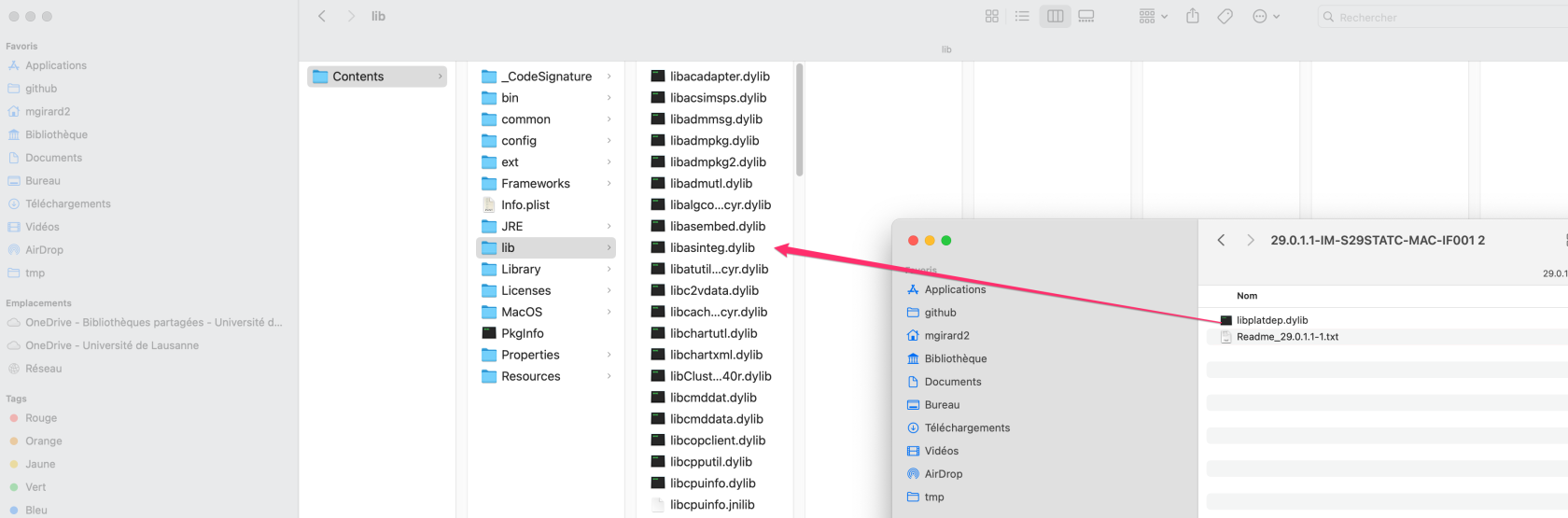Image resolution: width=1568 pixels, height=518 pixels.
Task: Select the libasinteg.dylib file
Action: click(x=712, y=248)
